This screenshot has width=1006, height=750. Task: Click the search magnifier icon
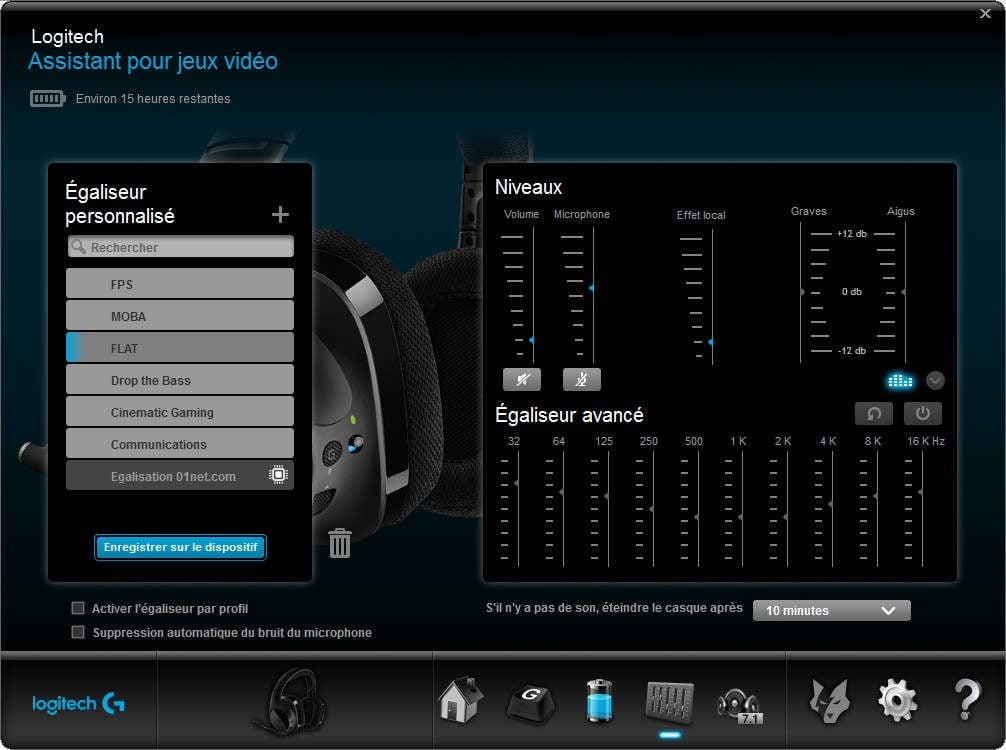click(x=78, y=247)
